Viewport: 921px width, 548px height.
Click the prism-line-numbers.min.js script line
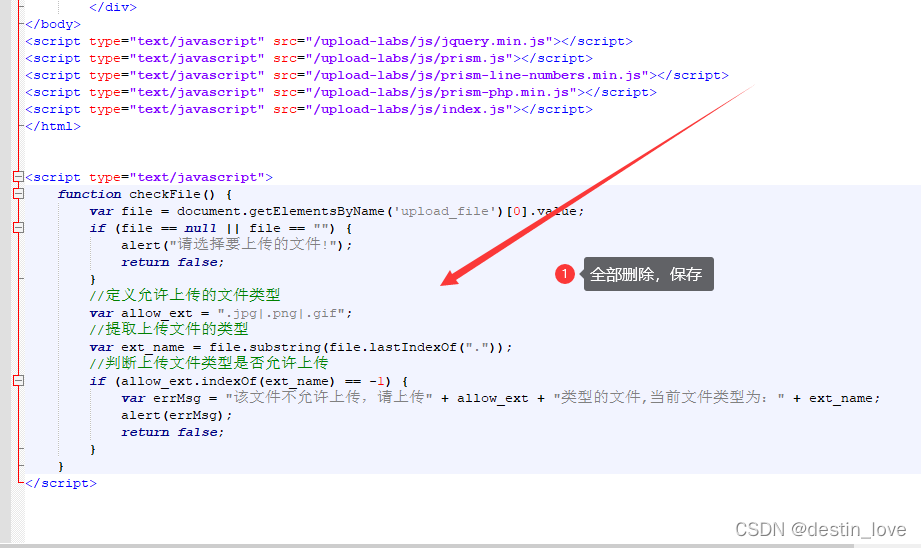[x=377, y=75]
